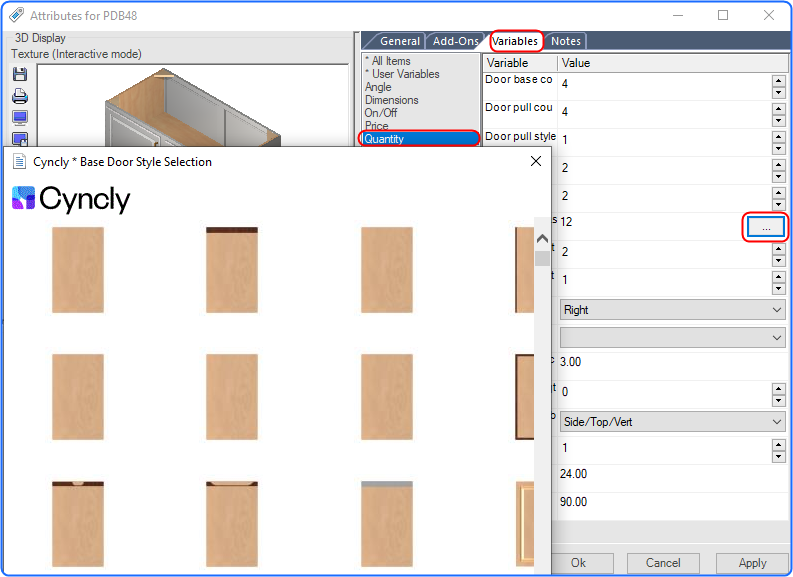Viewport: 793px width, 577px height.
Task: Select the Price category
Action: (376, 125)
